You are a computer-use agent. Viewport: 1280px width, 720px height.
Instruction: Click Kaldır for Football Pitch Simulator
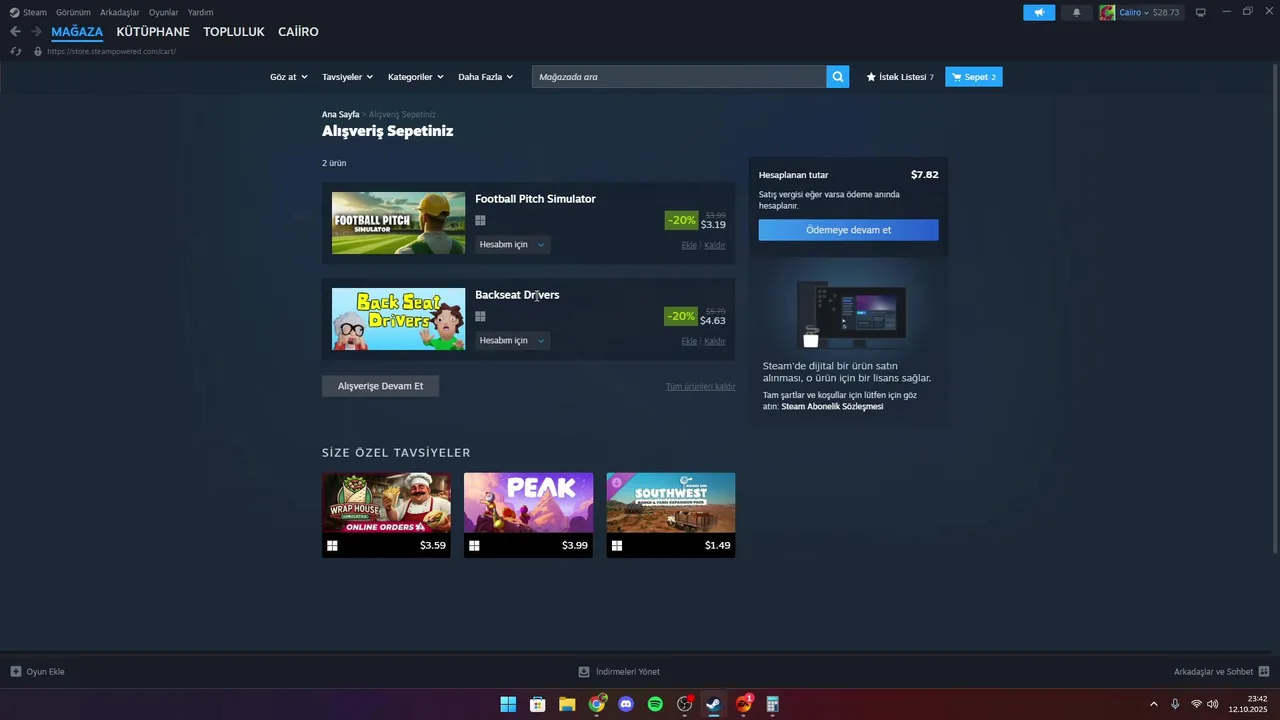[715, 245]
